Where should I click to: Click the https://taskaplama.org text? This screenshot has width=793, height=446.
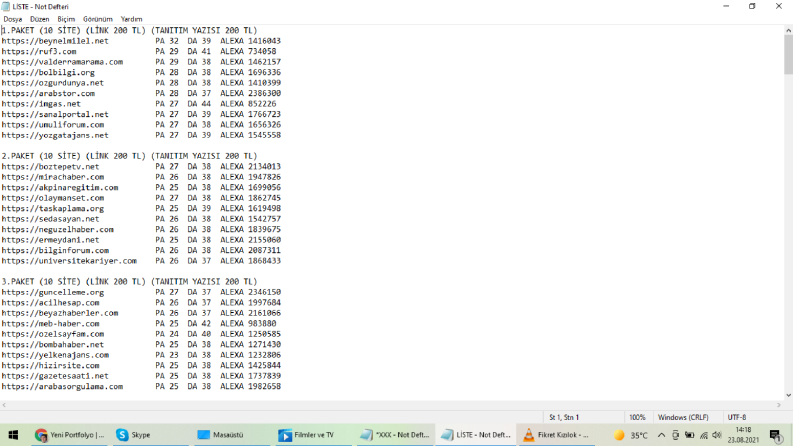(x=53, y=208)
